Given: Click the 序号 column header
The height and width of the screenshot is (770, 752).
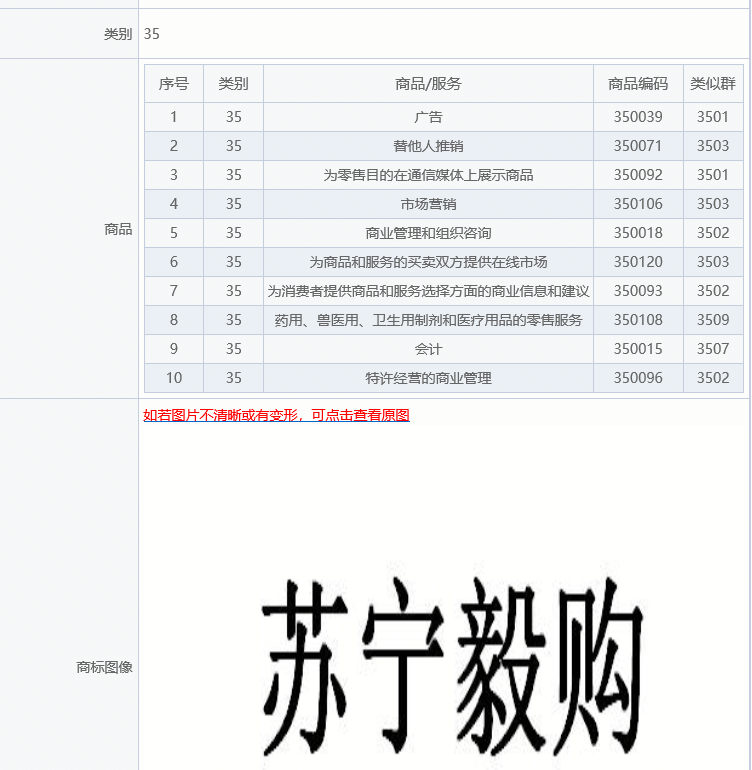Looking at the screenshot, I should [174, 84].
